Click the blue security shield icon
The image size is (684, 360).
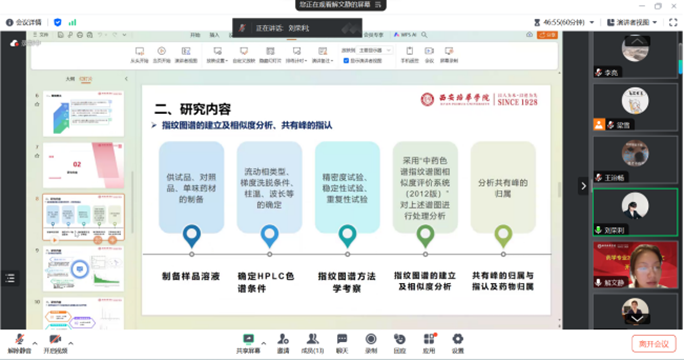58,22
